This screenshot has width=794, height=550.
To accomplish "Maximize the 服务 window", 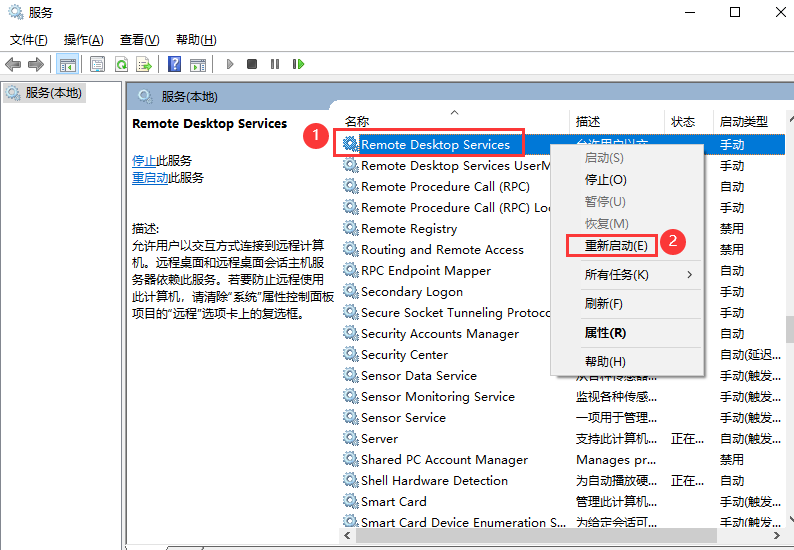I will pyautogui.click(x=735, y=12).
